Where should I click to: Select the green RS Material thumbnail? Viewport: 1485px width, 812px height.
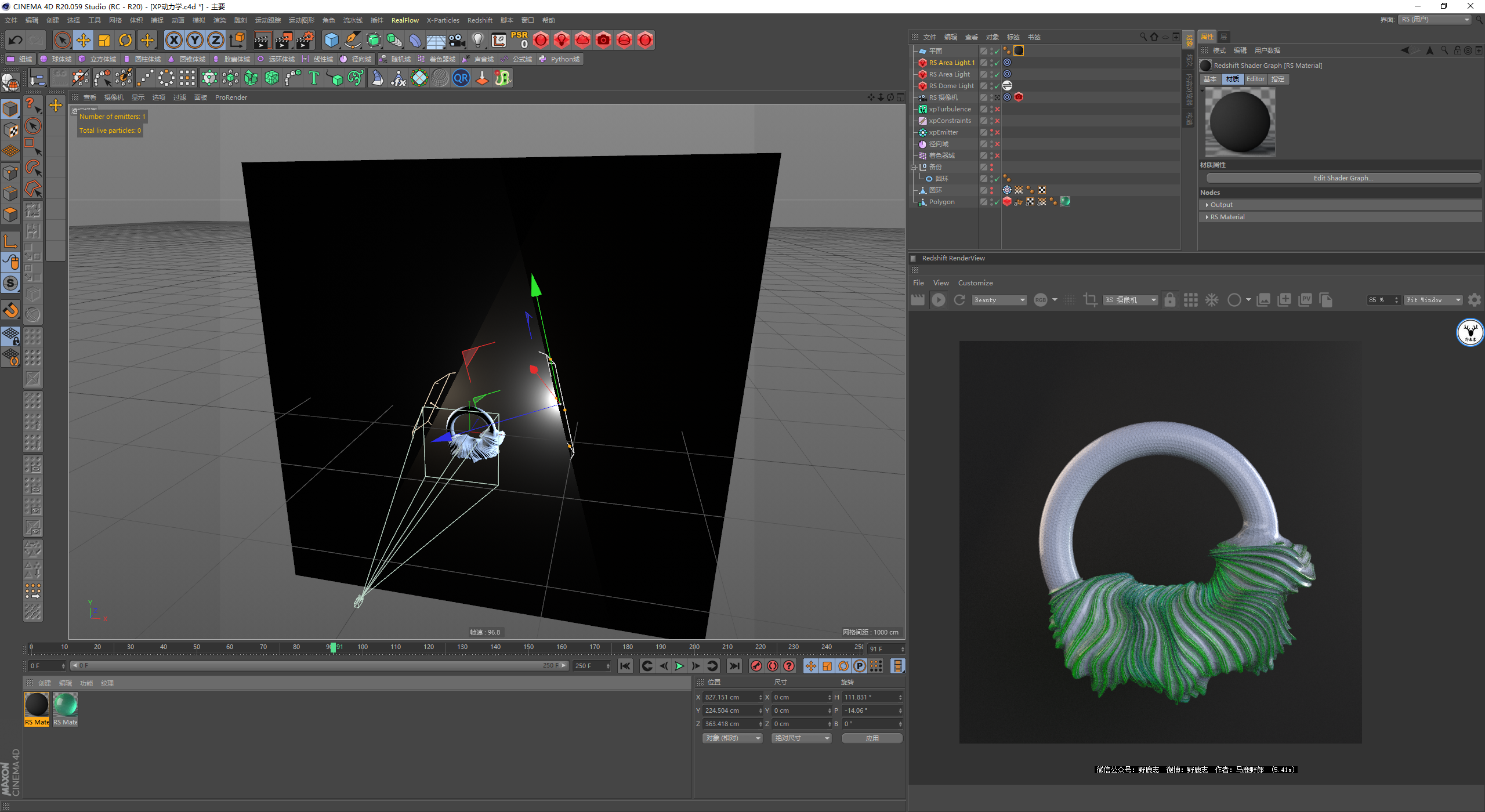65,705
